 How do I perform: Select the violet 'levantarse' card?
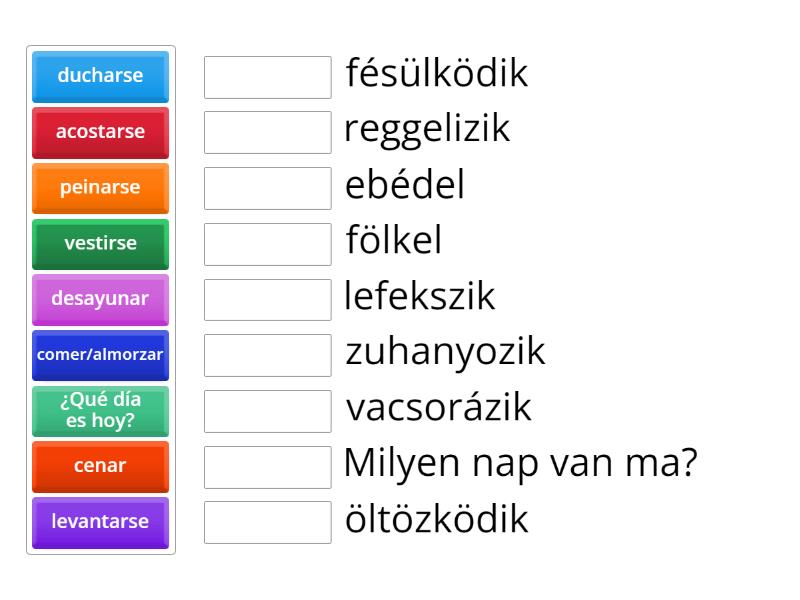point(100,522)
